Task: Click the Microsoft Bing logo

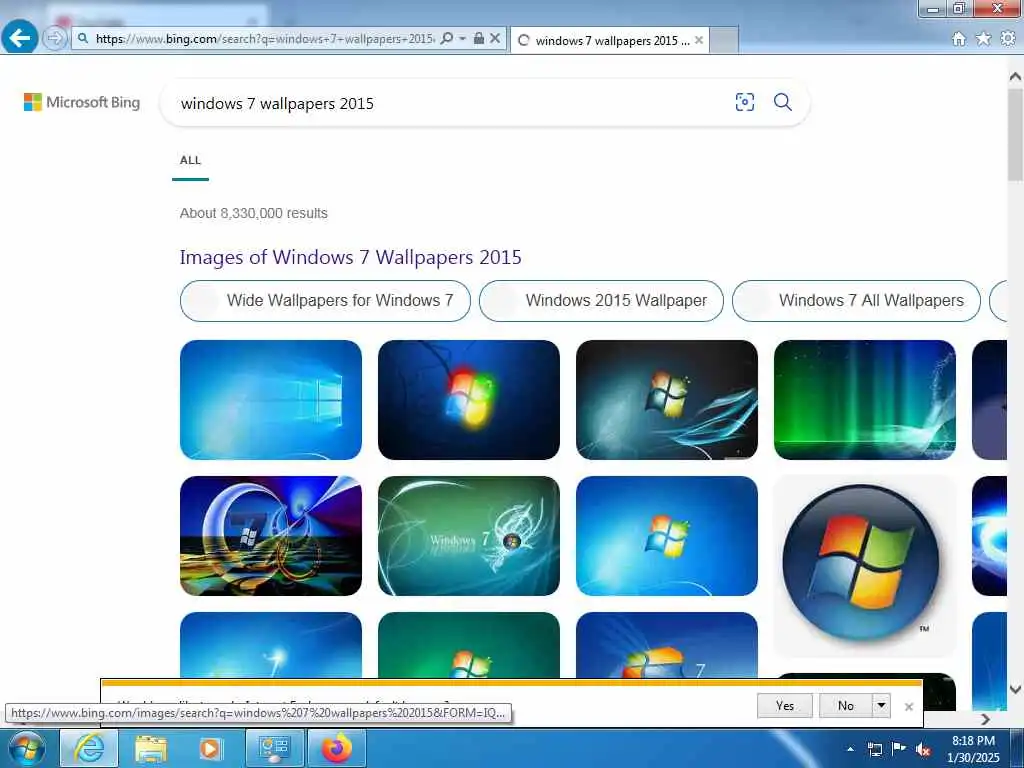Action: [82, 103]
